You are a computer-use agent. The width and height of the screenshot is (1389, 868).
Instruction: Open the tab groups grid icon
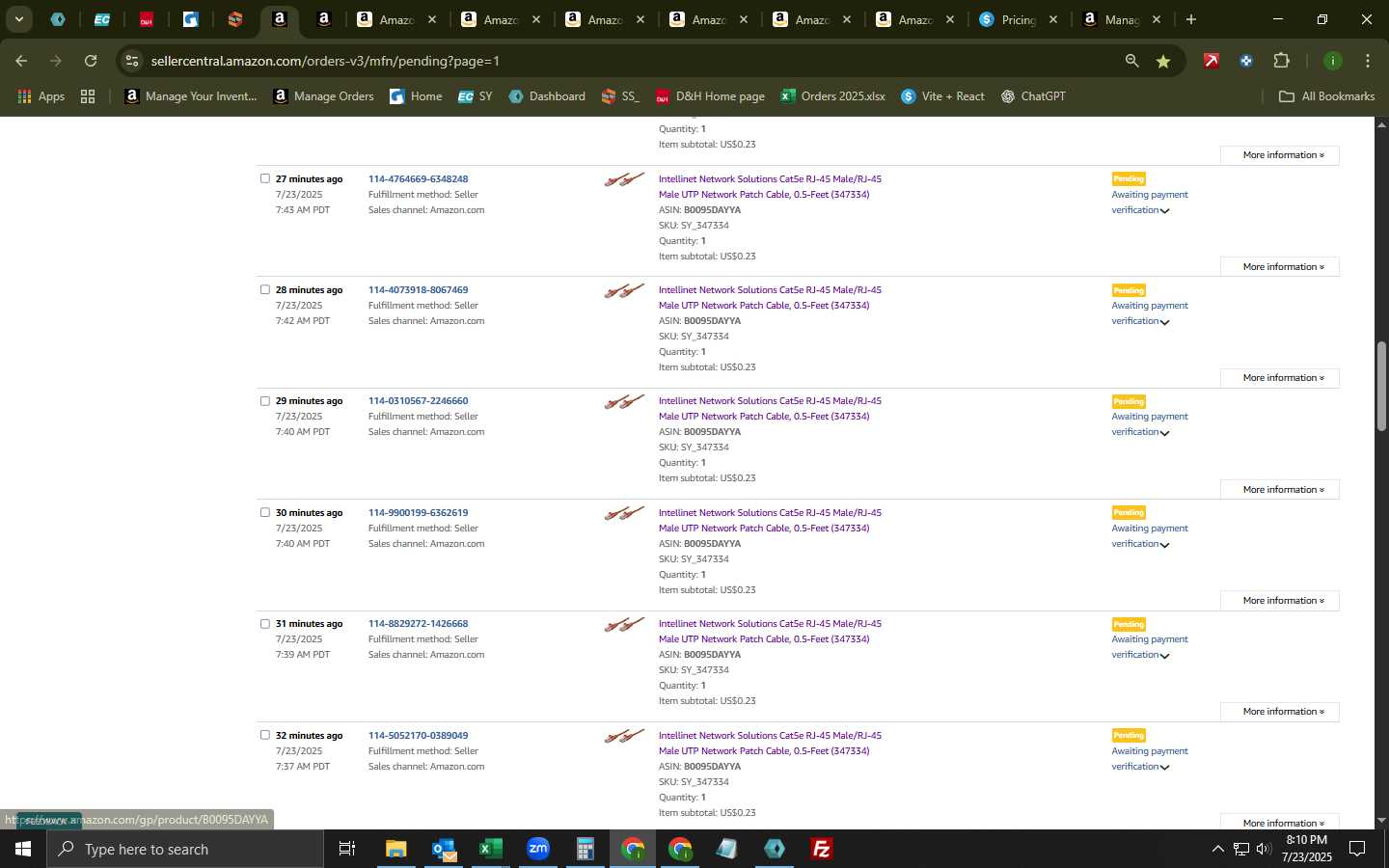[88, 96]
